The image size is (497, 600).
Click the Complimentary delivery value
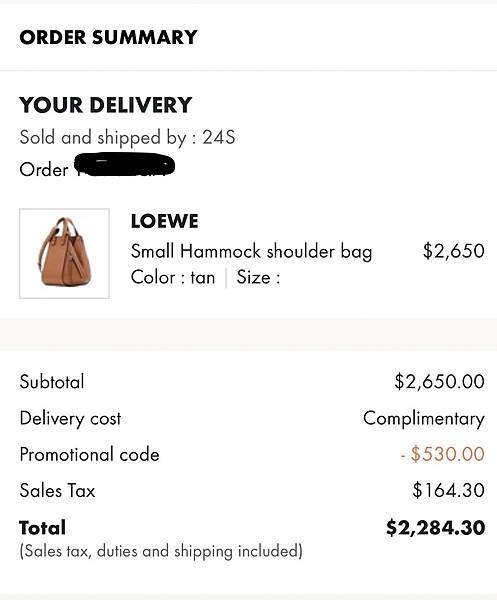(x=424, y=419)
